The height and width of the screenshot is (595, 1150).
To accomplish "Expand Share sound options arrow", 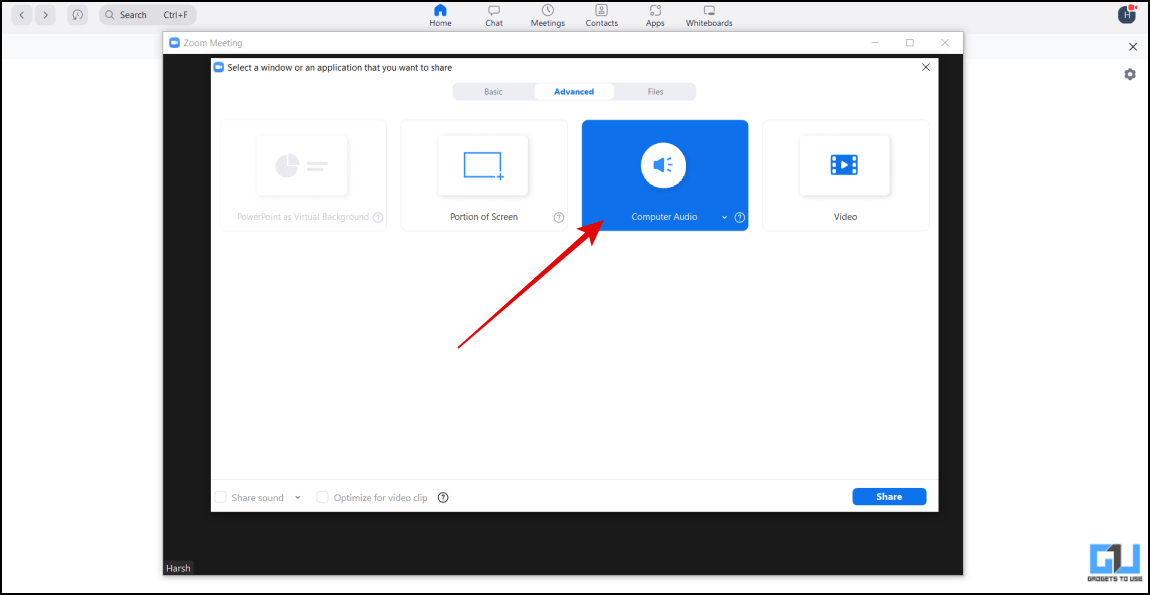I will 298,497.
